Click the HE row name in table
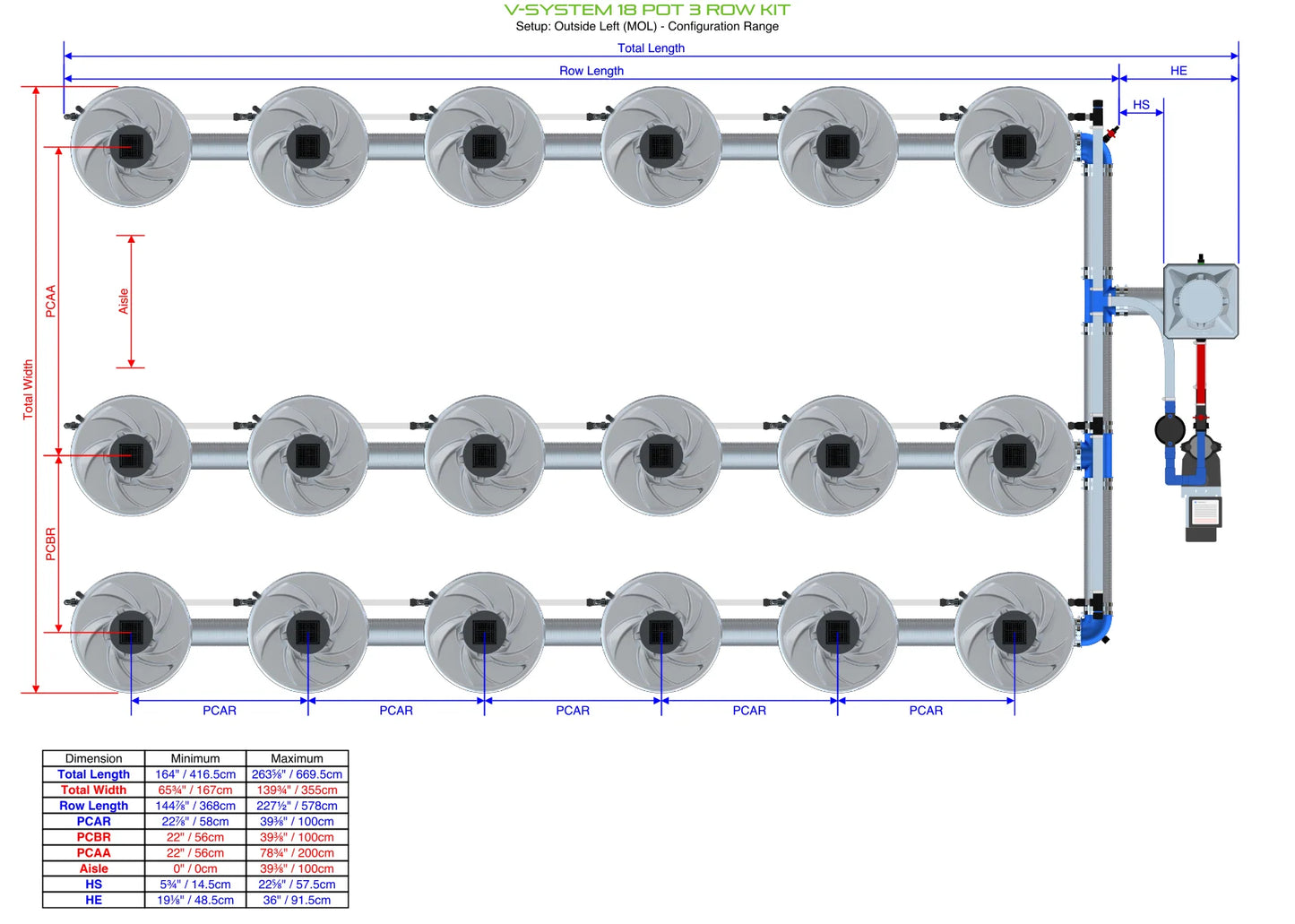This screenshot has height=924, width=1295. coord(94,900)
